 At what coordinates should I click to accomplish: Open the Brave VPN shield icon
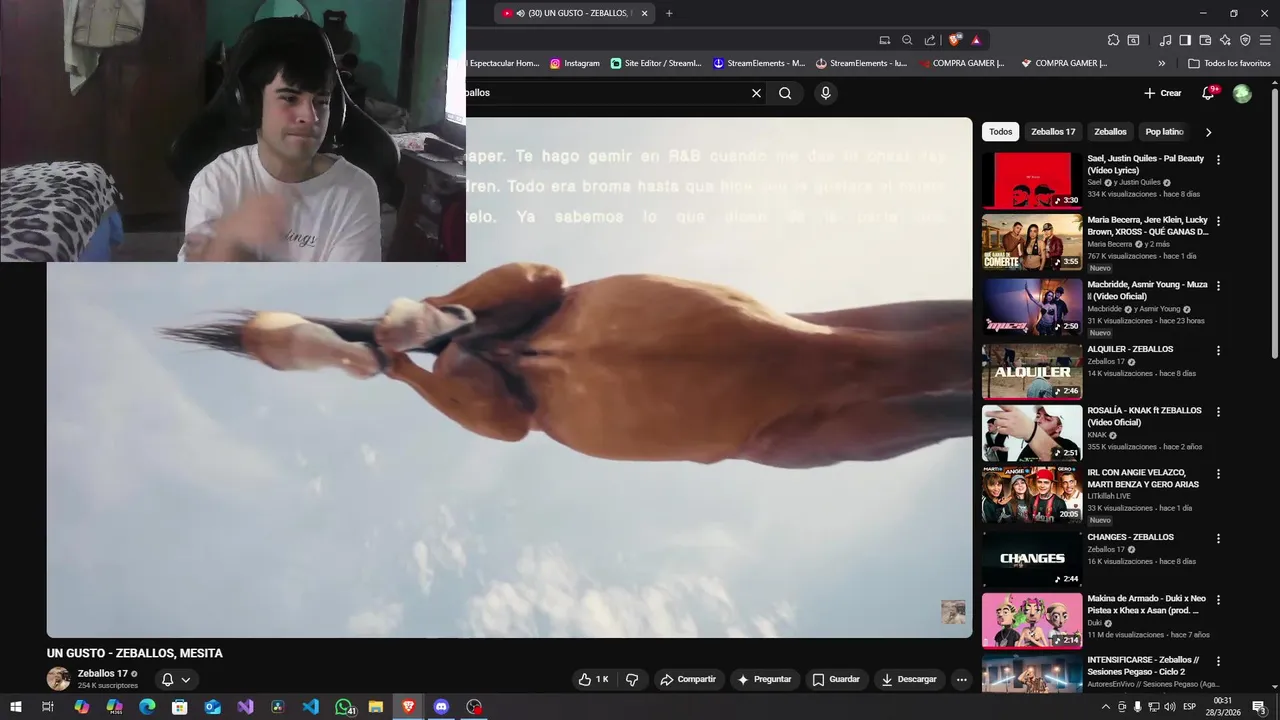tap(1245, 40)
